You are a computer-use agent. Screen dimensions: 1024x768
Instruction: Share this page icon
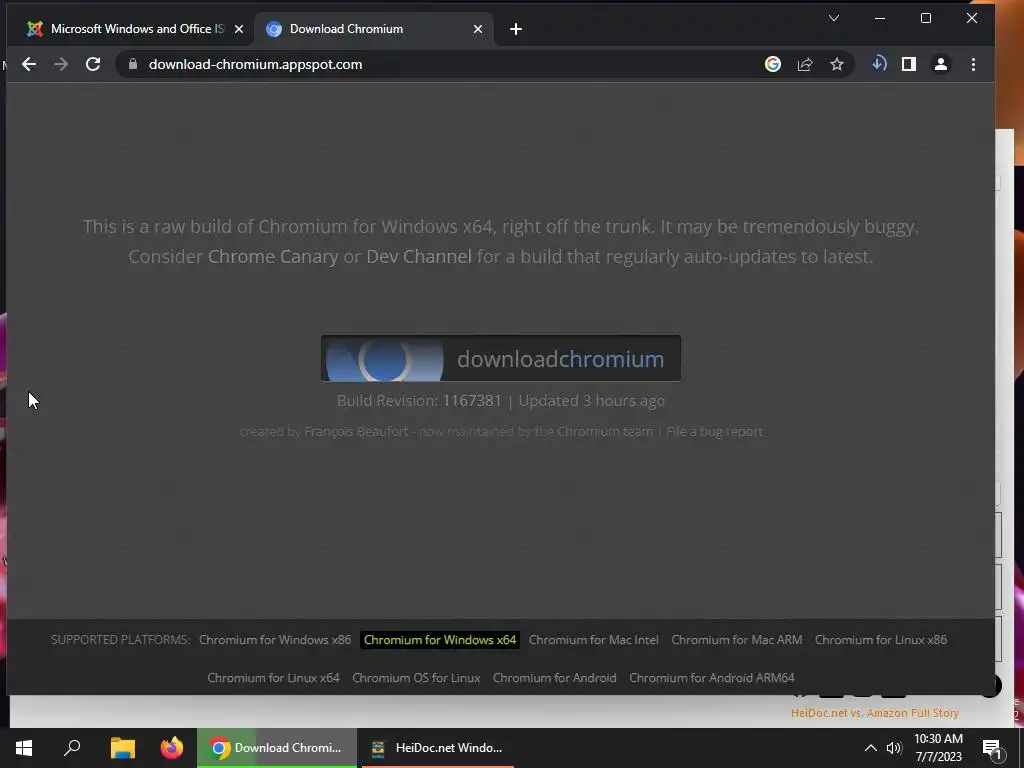(805, 64)
